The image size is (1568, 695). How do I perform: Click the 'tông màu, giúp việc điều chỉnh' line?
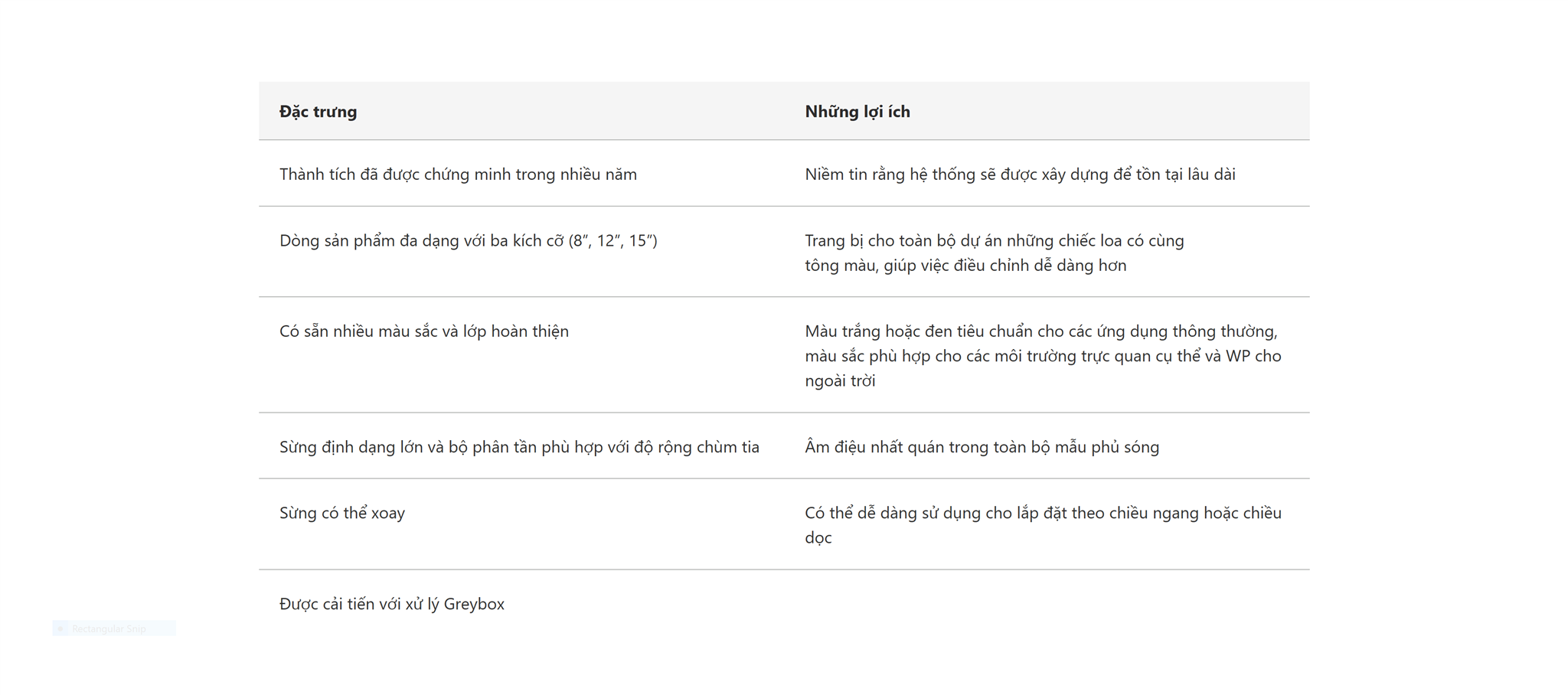pos(965,266)
